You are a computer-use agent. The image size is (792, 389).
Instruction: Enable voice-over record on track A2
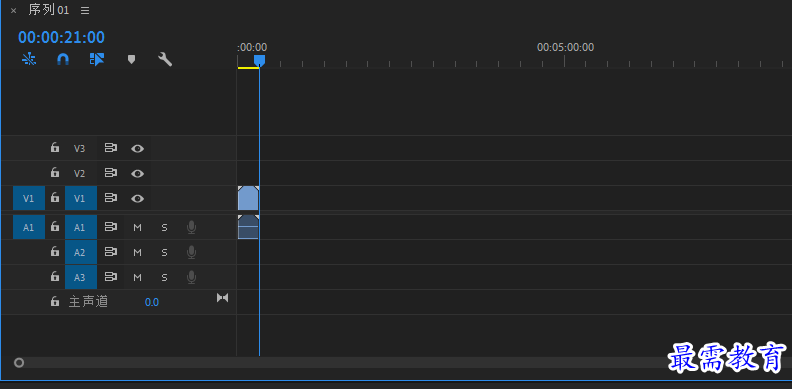[191, 252]
